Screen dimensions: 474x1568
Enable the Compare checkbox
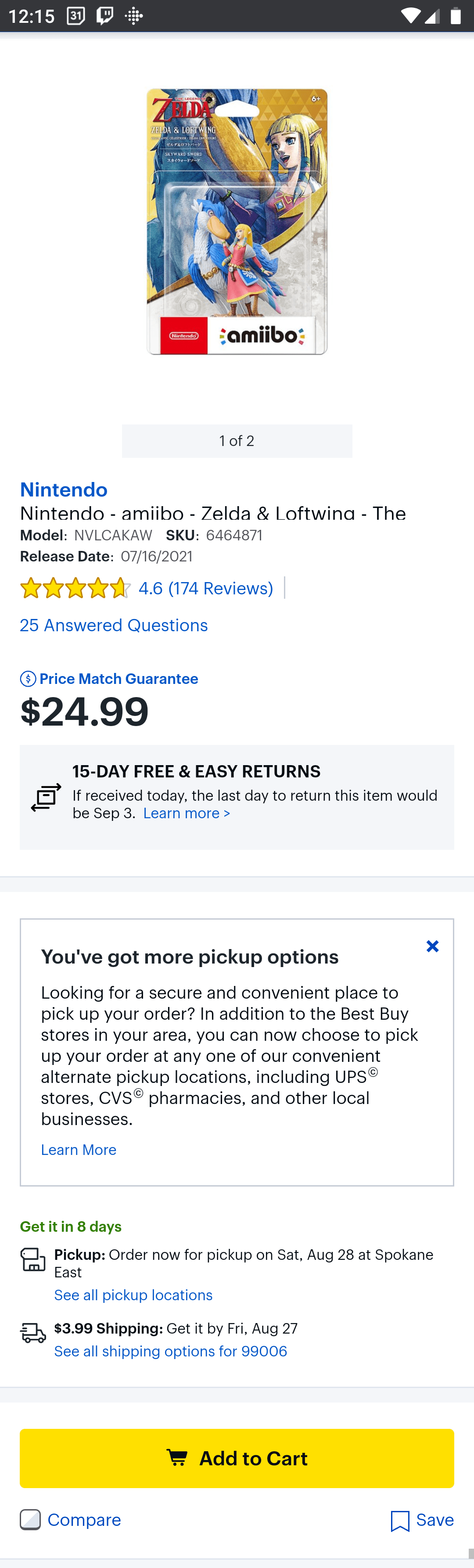[30, 1520]
